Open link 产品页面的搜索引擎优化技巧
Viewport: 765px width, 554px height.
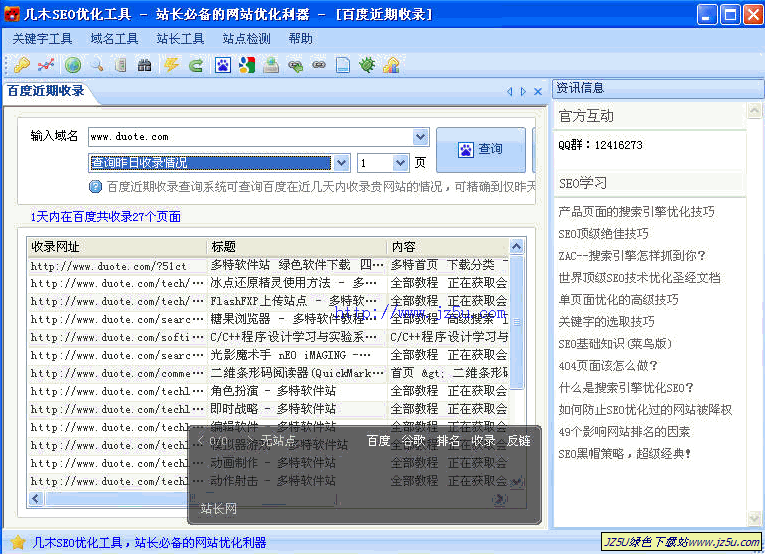pos(637,212)
